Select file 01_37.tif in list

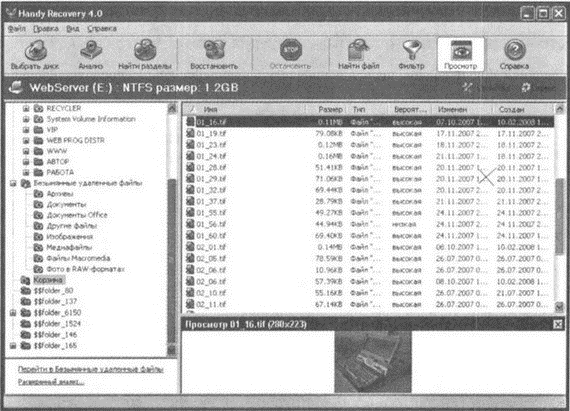369,201
